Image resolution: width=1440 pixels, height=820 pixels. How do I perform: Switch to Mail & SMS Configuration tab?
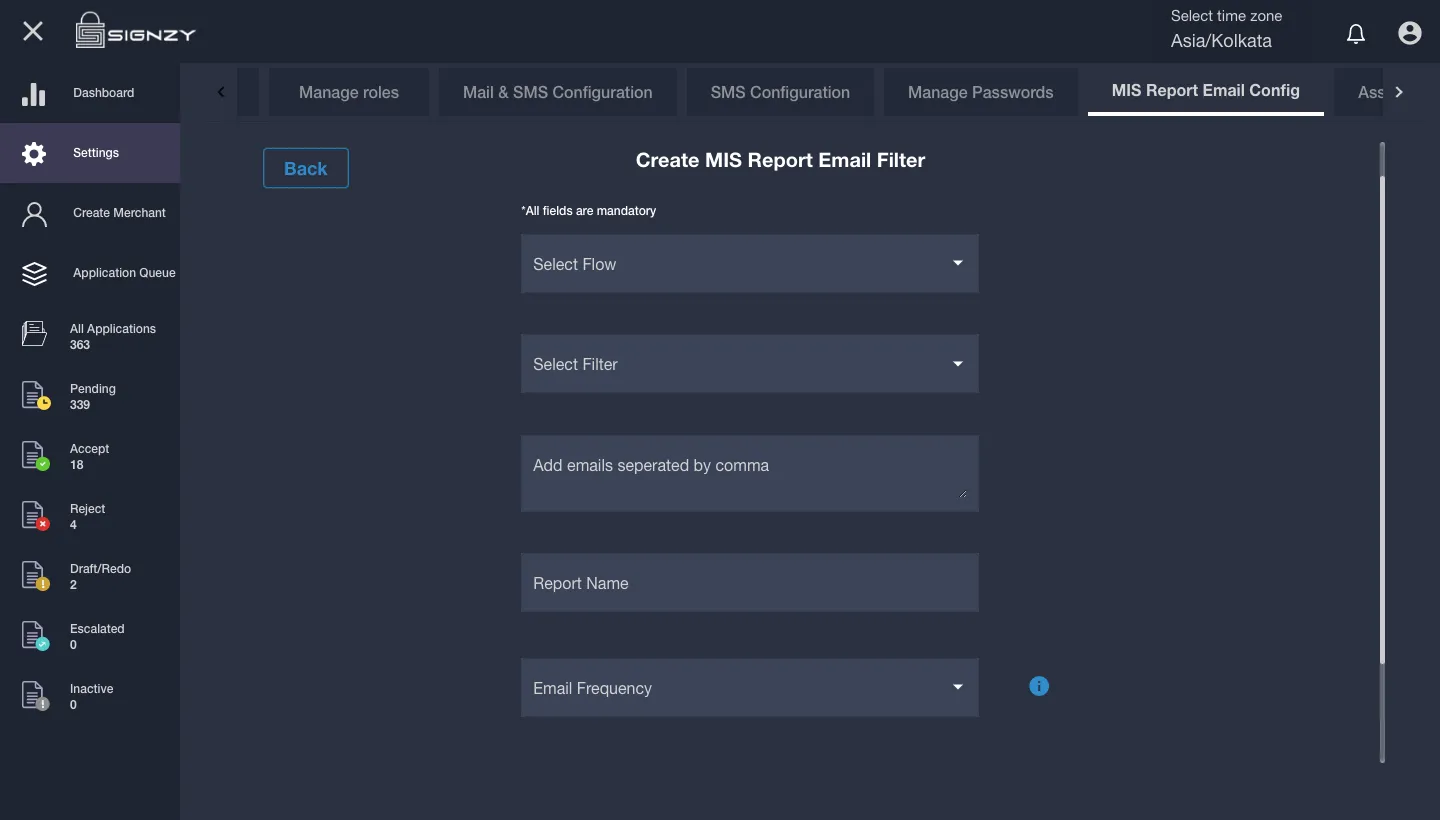(x=557, y=92)
